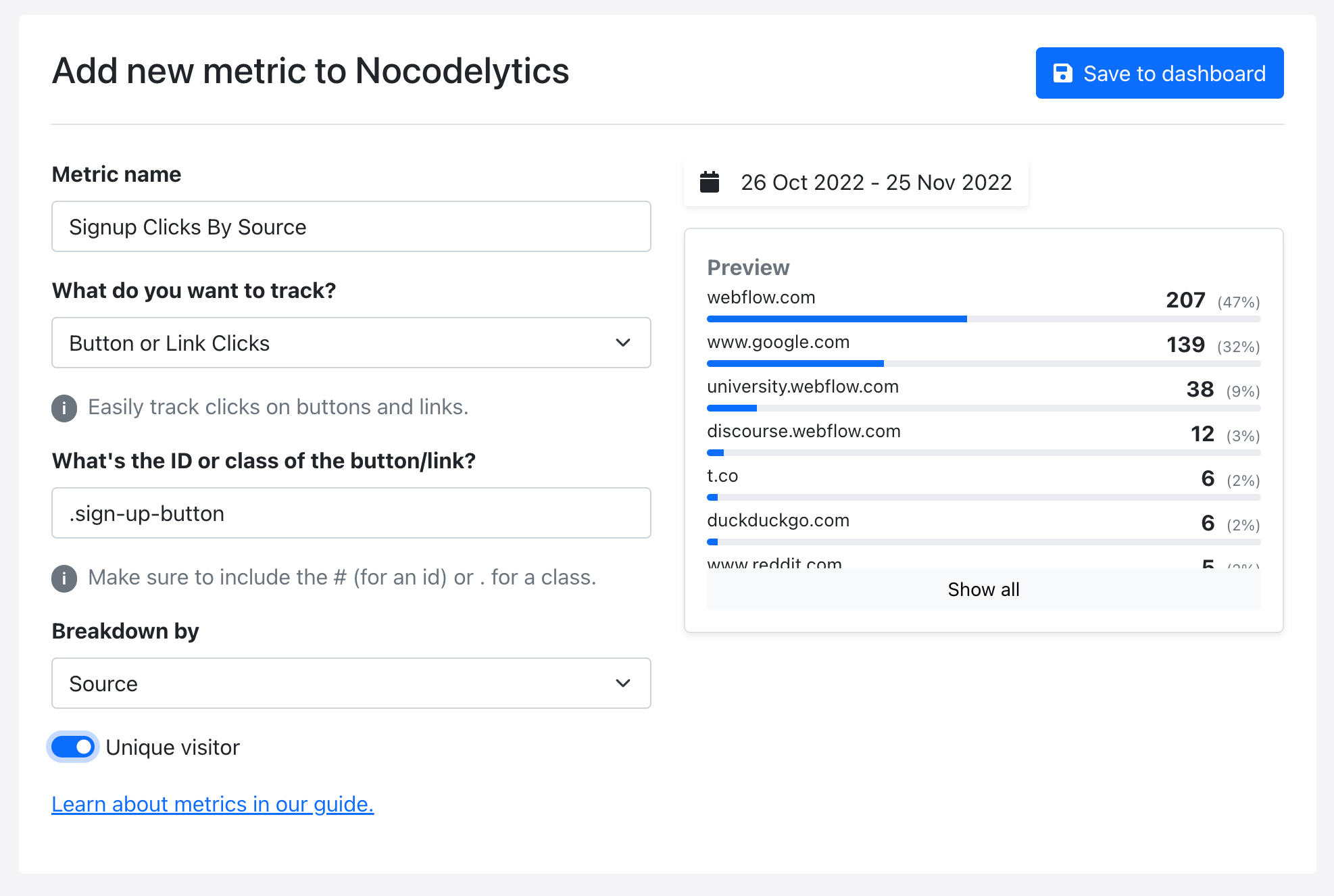Click the t.co source entry

[x=722, y=476]
